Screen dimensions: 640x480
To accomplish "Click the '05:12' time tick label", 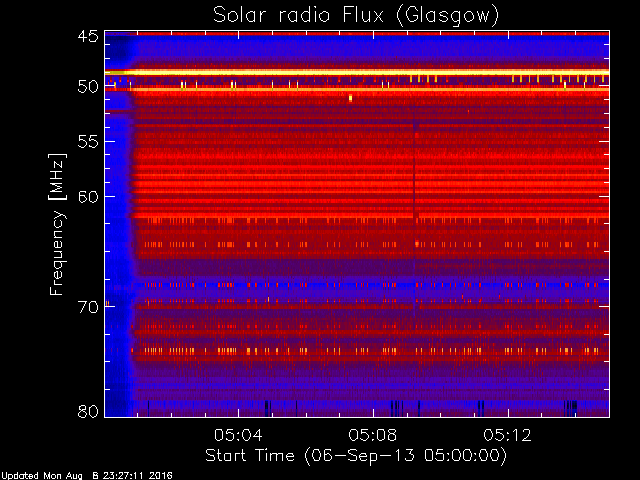I will point(507,435).
